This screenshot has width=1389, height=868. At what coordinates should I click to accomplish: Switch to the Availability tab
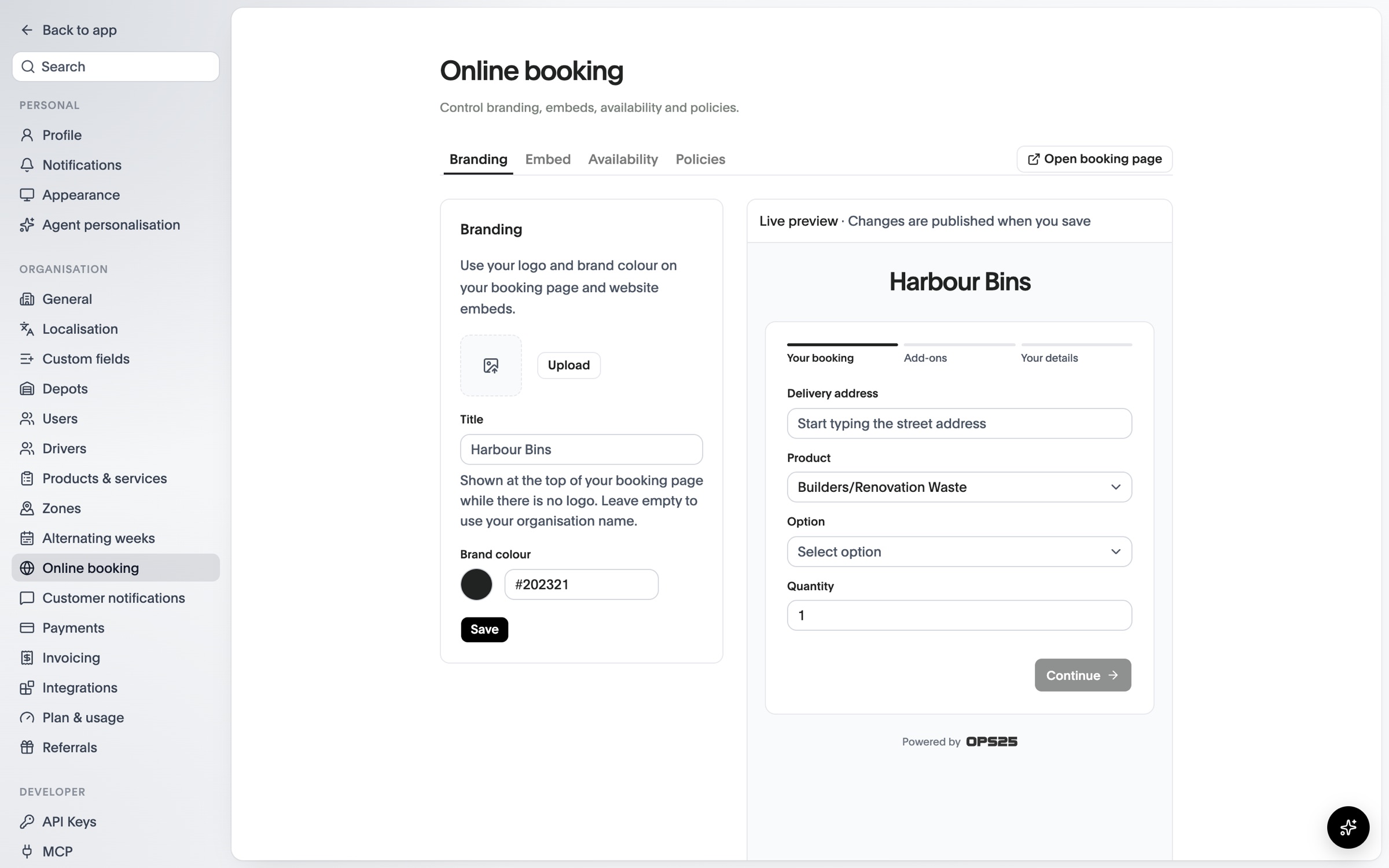click(623, 159)
